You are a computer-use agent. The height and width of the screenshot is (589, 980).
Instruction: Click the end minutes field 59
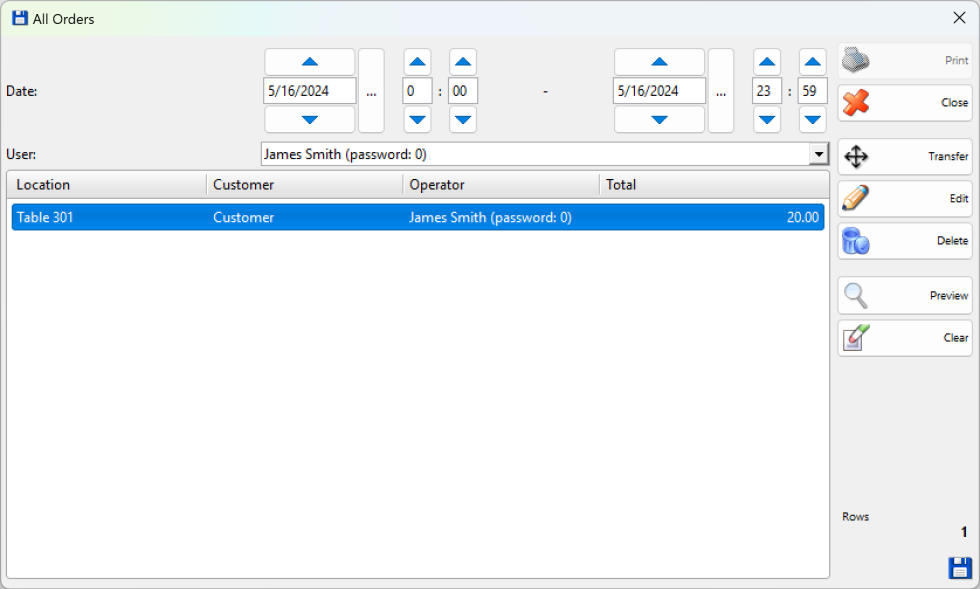point(812,91)
